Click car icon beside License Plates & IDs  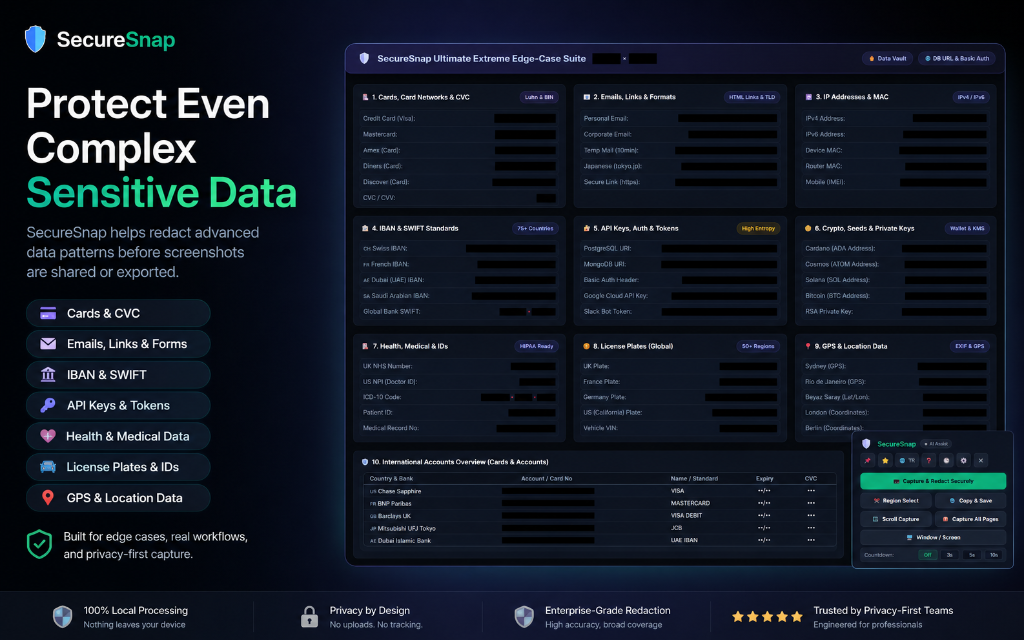pos(48,466)
